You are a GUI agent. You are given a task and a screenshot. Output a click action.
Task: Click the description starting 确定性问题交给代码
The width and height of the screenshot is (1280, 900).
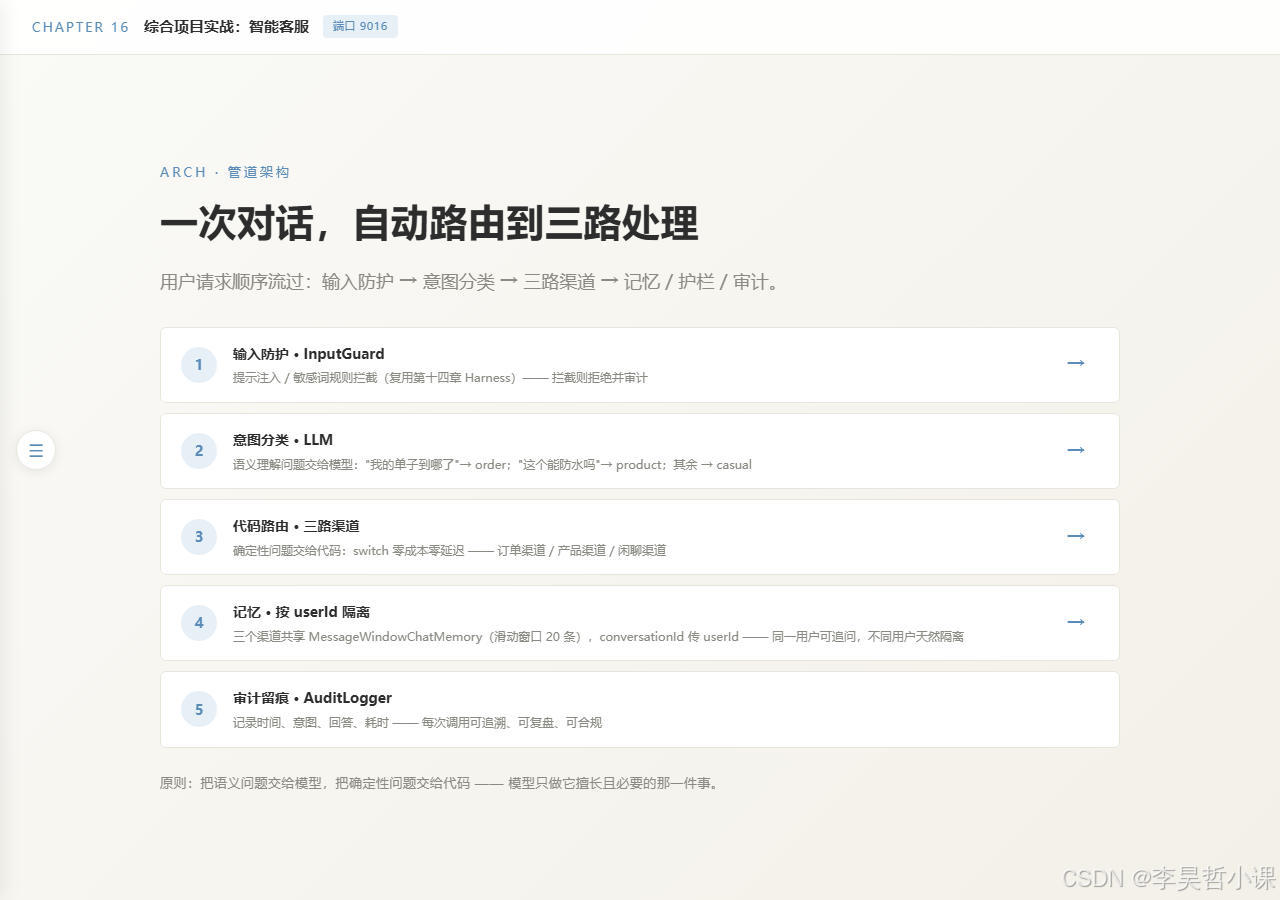pyautogui.click(x=449, y=550)
